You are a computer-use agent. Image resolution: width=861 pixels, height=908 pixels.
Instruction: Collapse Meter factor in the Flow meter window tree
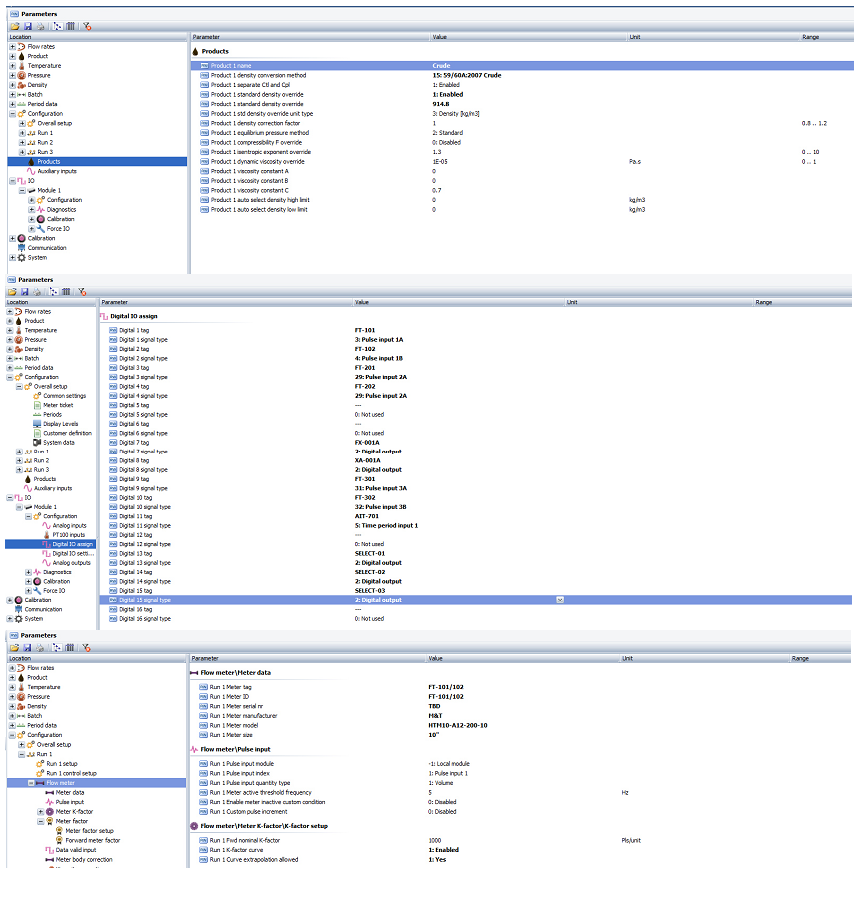tap(41, 821)
